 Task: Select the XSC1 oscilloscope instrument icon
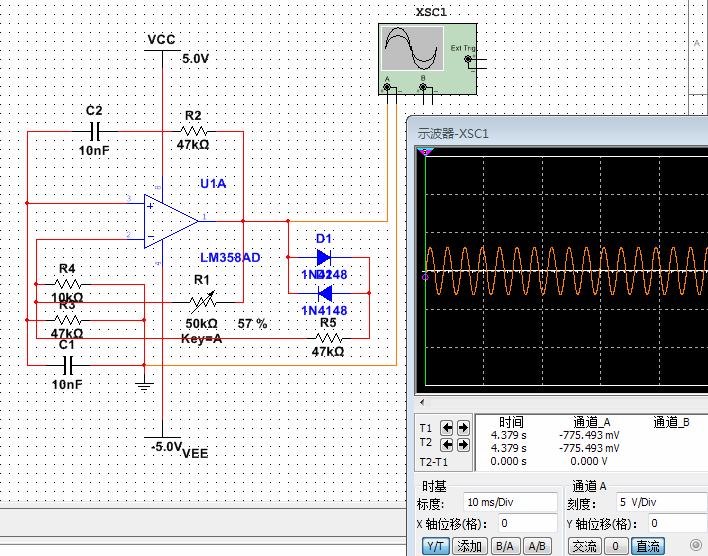(427, 59)
